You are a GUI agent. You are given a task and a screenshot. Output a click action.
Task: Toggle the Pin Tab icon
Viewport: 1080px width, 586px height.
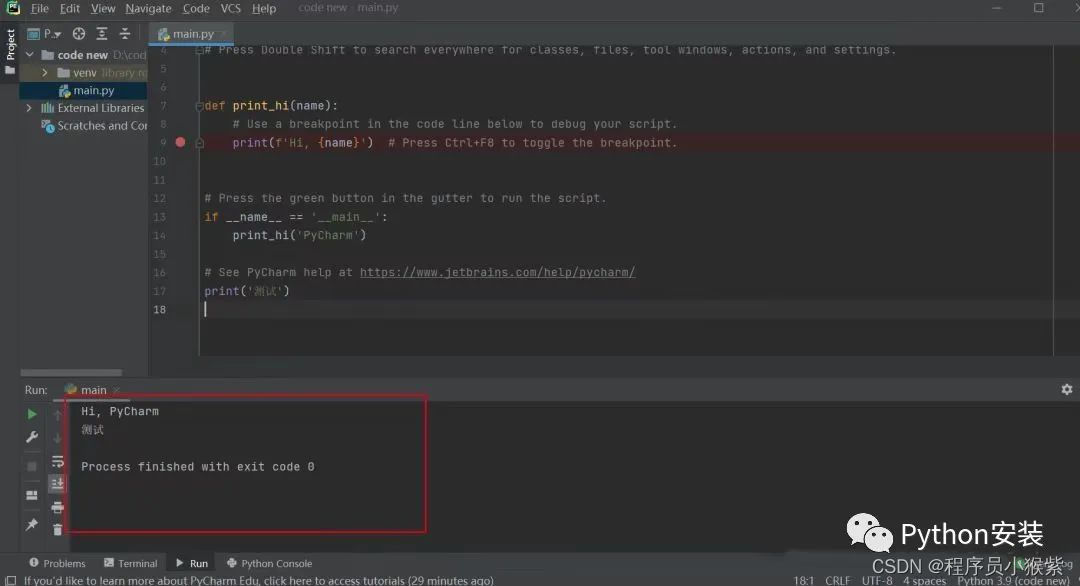pyautogui.click(x=32, y=525)
